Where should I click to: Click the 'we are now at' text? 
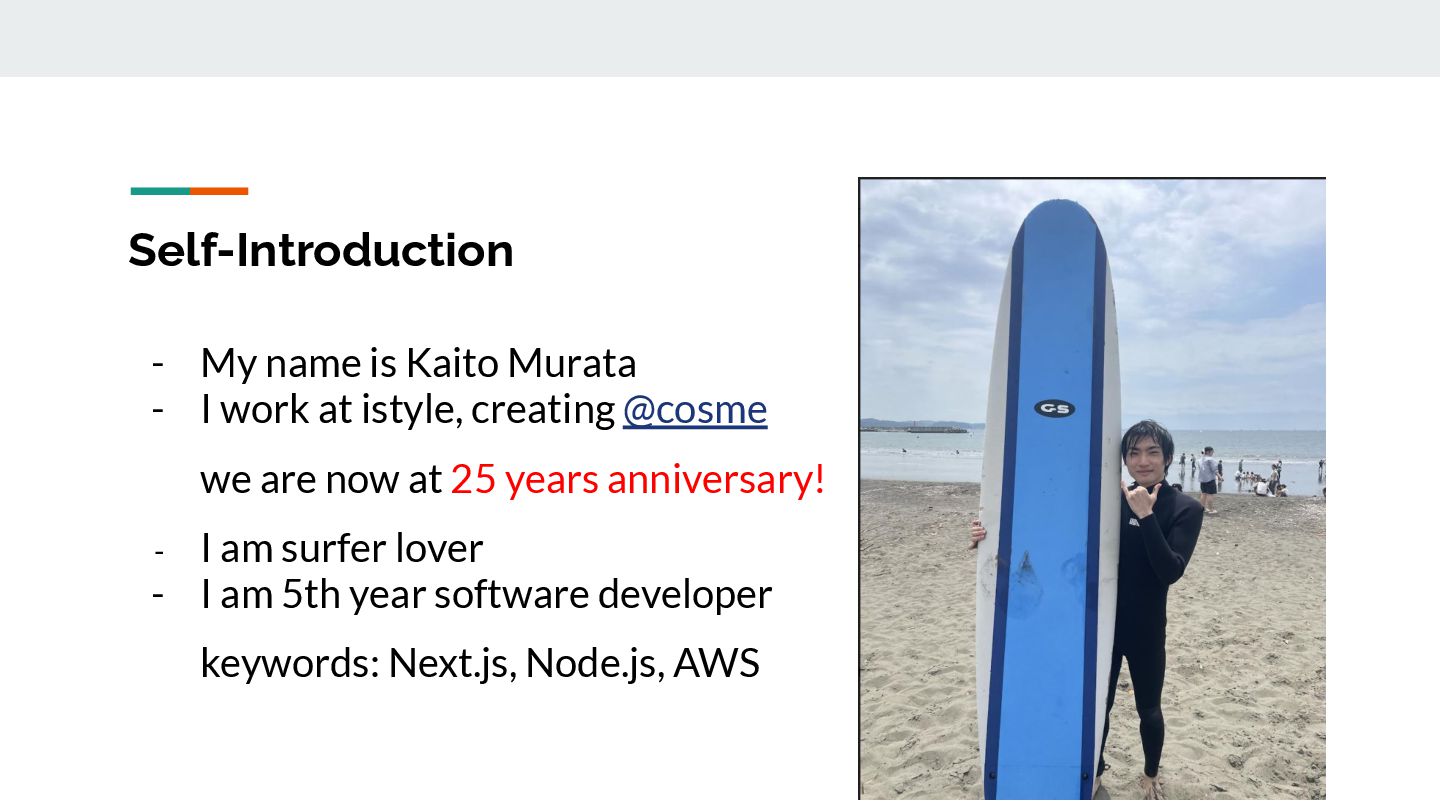click(x=321, y=479)
